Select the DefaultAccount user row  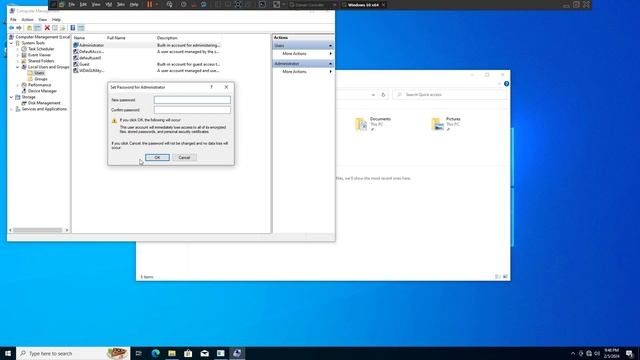(x=147, y=52)
